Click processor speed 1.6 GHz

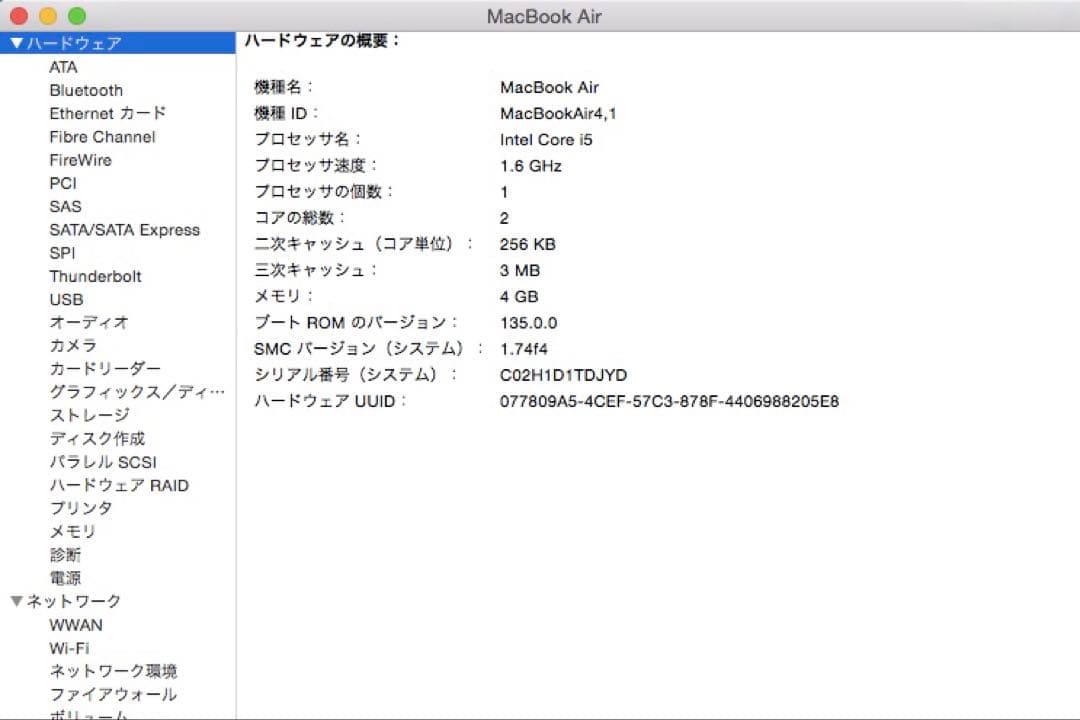530,166
